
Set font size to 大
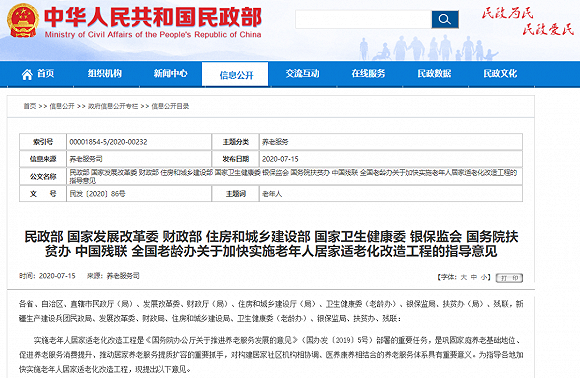point(463,277)
